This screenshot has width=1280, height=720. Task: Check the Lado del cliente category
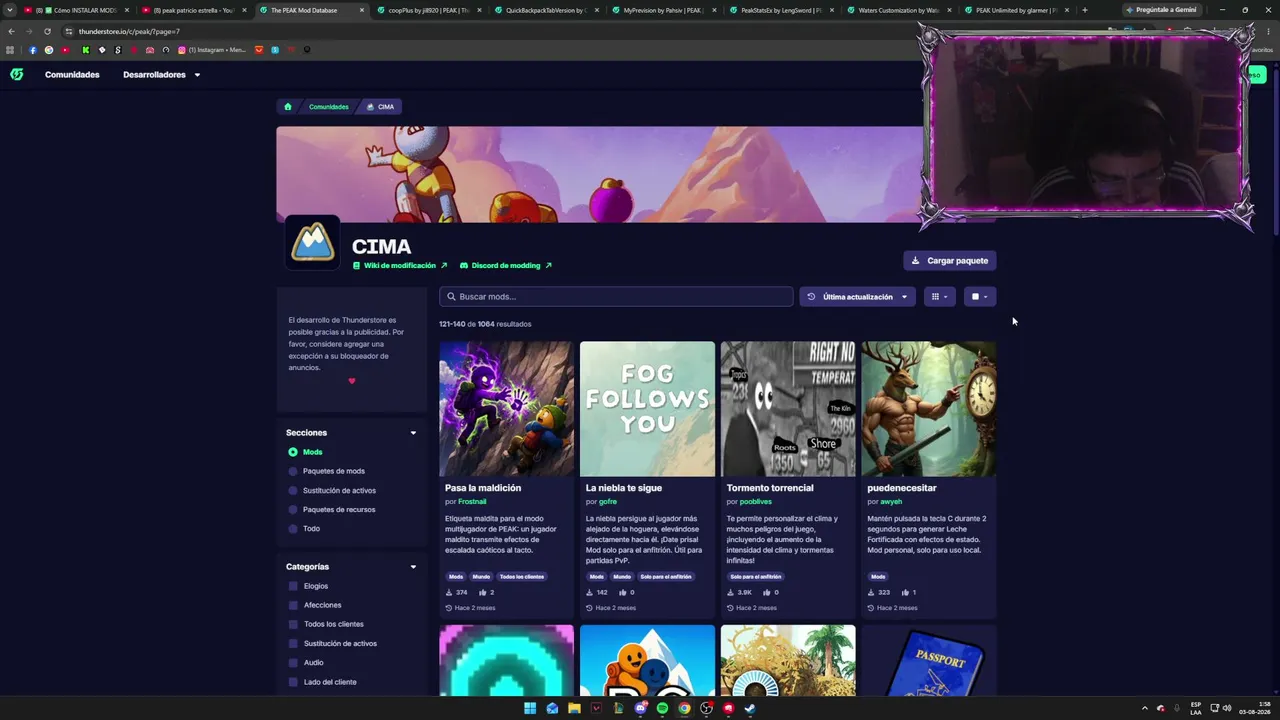point(293,682)
